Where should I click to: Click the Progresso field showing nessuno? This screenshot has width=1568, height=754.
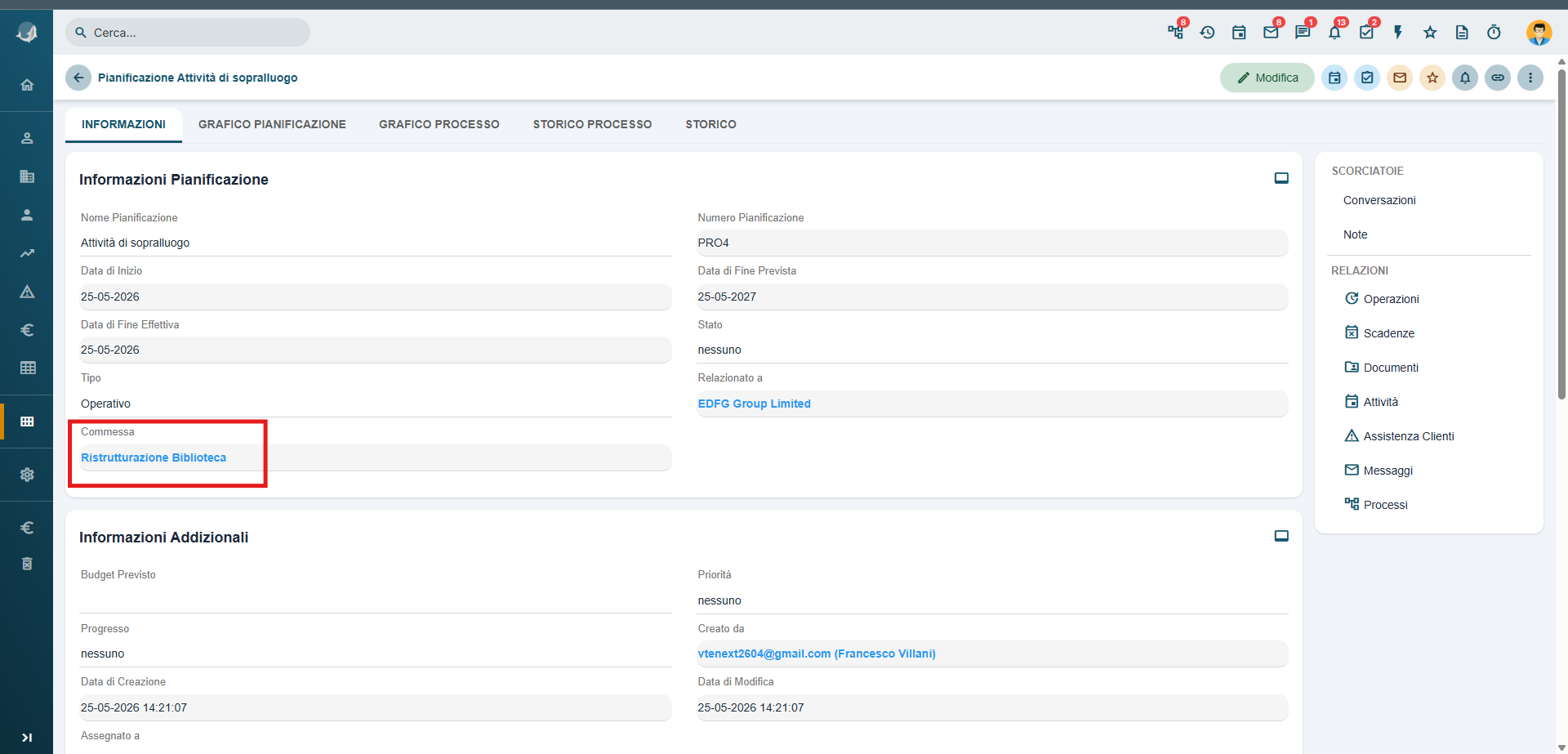376,654
